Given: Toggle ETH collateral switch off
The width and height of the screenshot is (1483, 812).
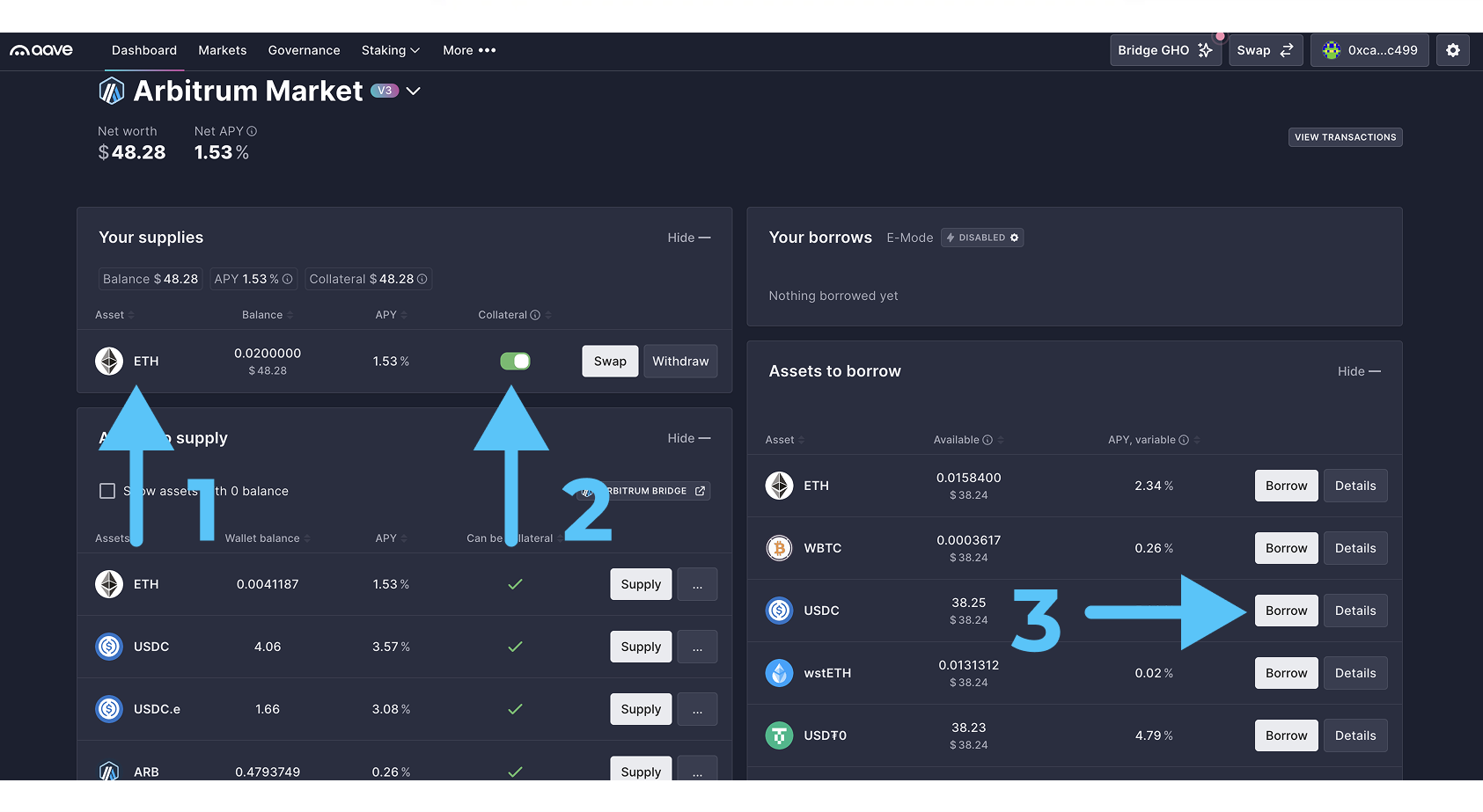Looking at the screenshot, I should click(x=515, y=361).
